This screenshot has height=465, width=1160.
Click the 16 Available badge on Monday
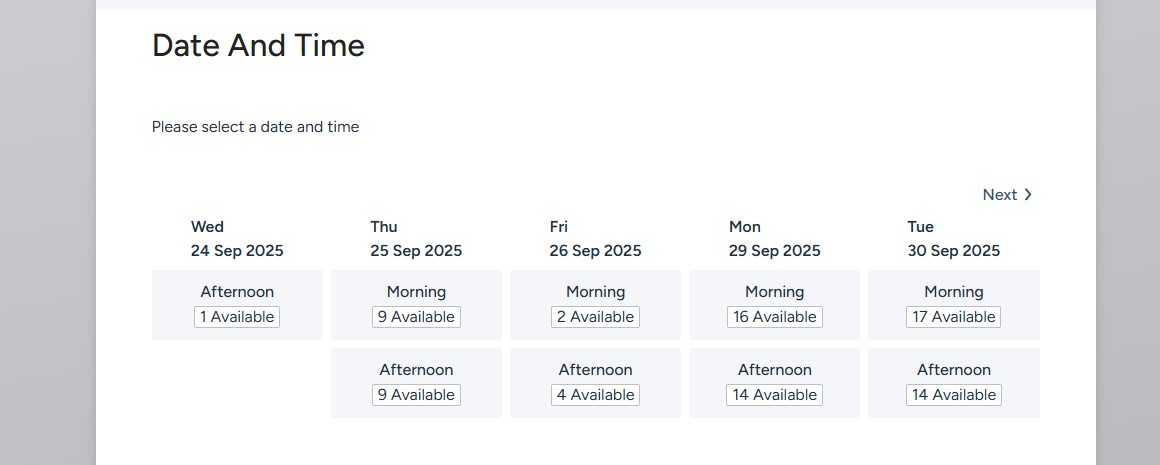tap(775, 317)
